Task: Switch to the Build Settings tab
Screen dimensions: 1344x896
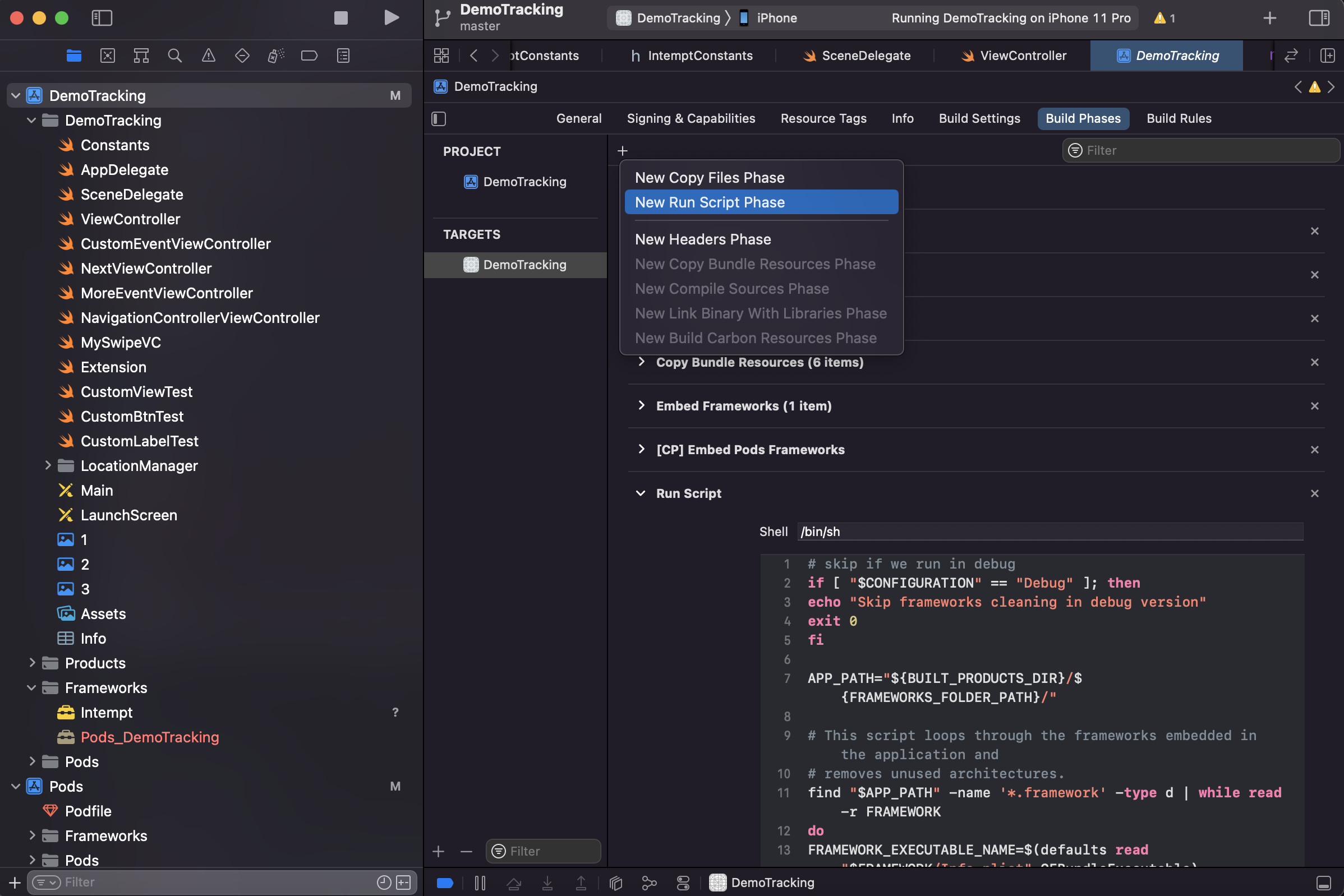Action: [979, 118]
